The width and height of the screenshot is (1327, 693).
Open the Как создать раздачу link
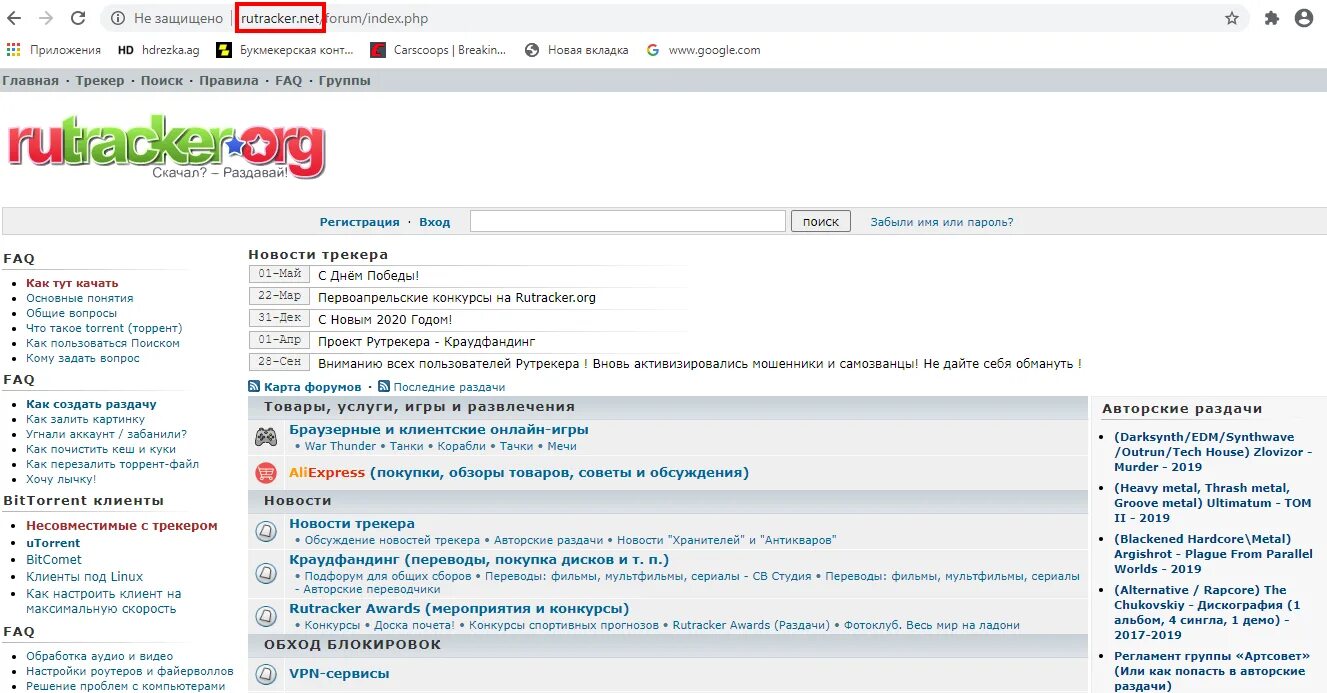tap(91, 404)
